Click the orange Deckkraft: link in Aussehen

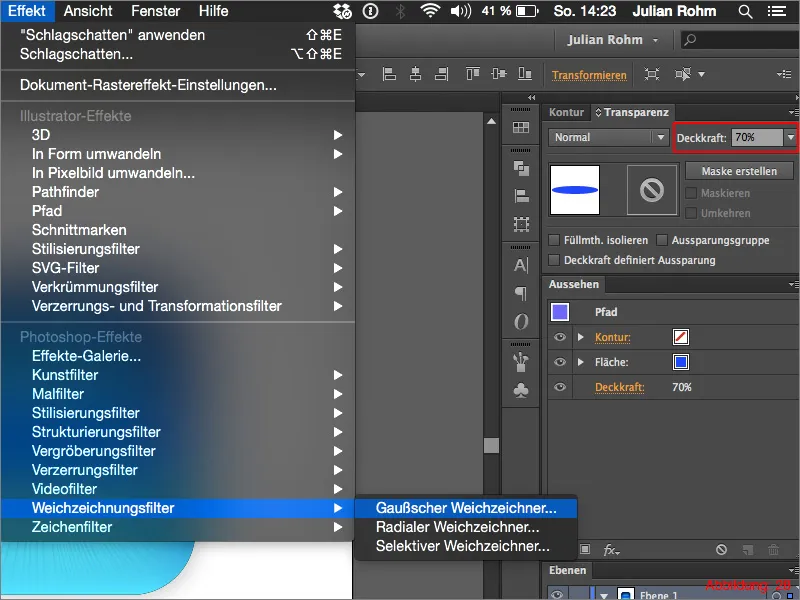click(619, 387)
